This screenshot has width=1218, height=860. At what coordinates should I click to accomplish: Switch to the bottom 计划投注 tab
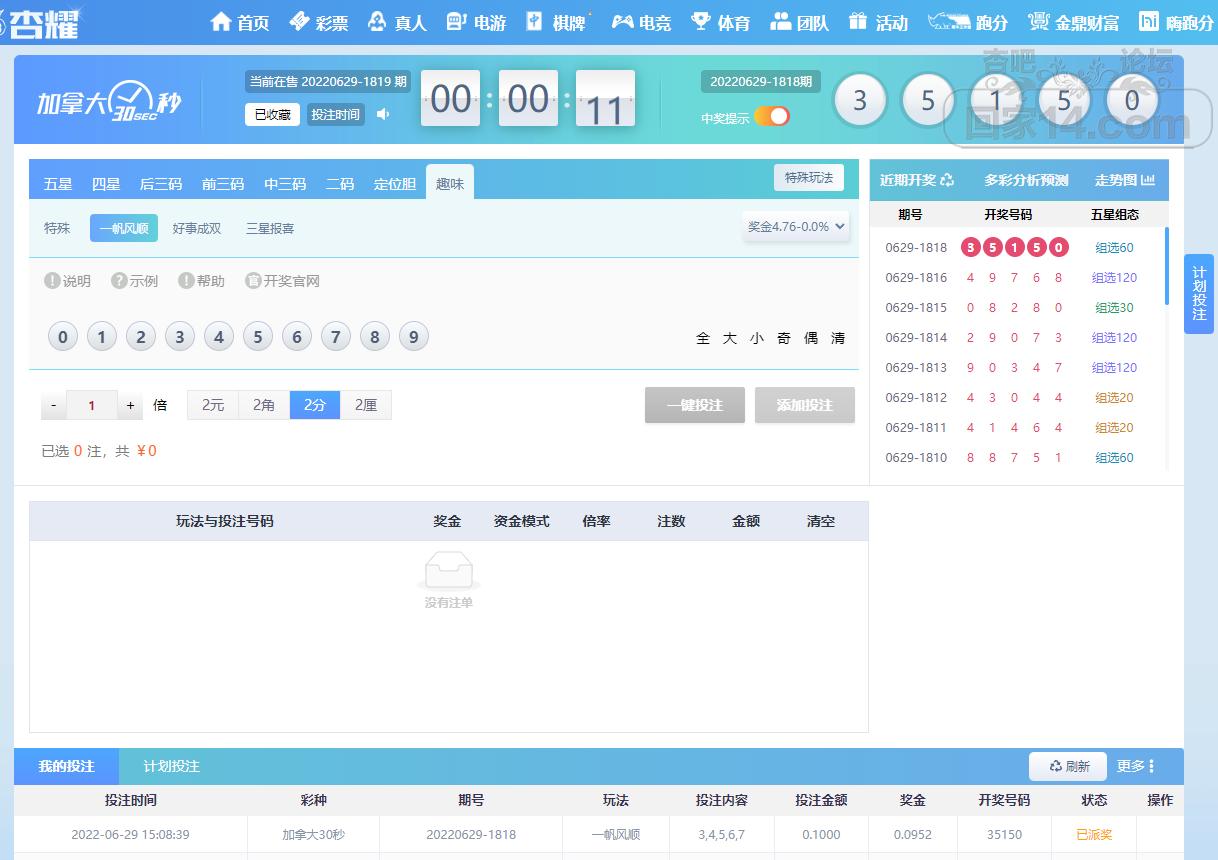pyautogui.click(x=171, y=766)
